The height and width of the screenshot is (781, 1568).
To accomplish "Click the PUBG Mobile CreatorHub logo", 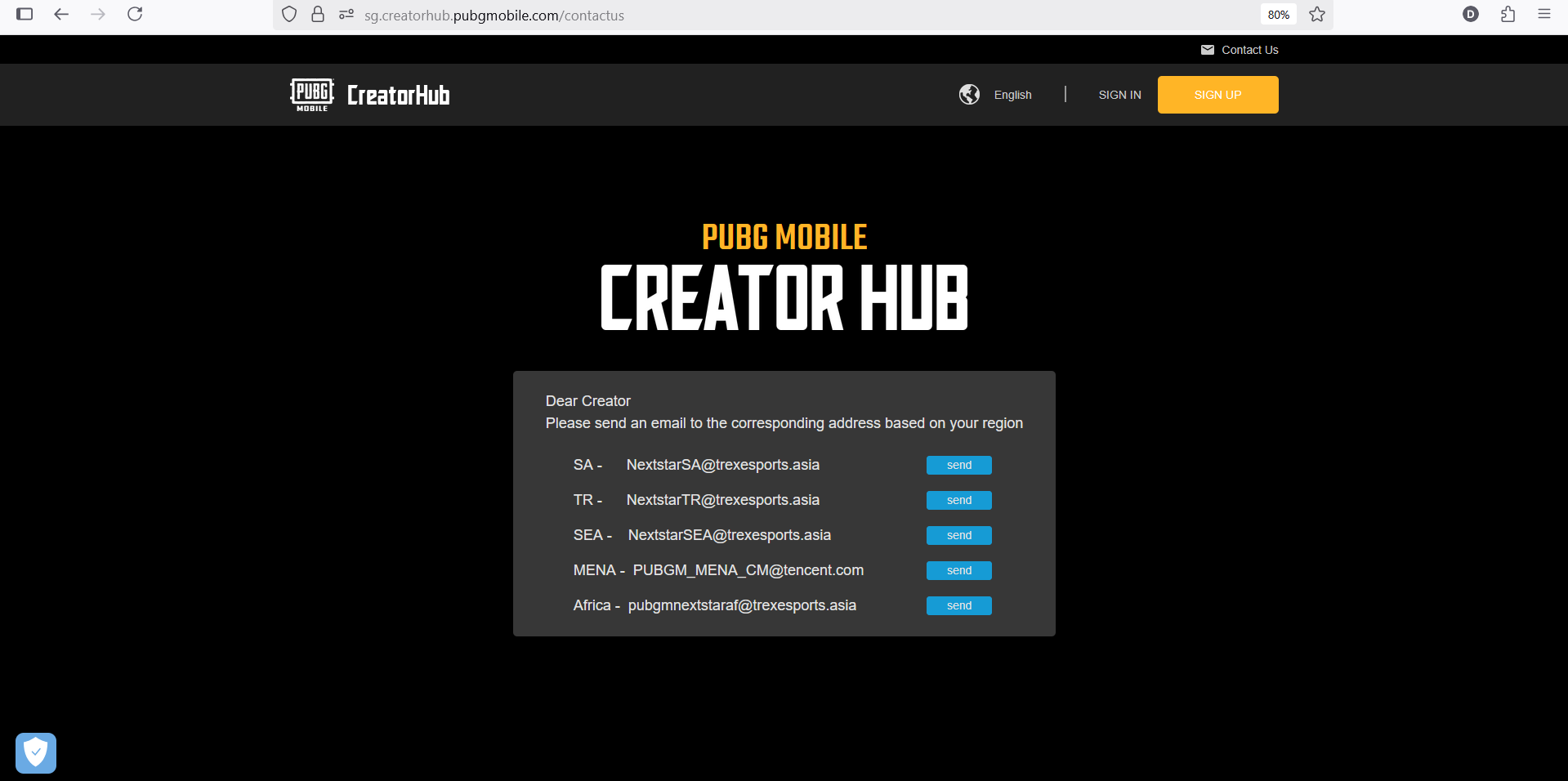I will point(369,95).
